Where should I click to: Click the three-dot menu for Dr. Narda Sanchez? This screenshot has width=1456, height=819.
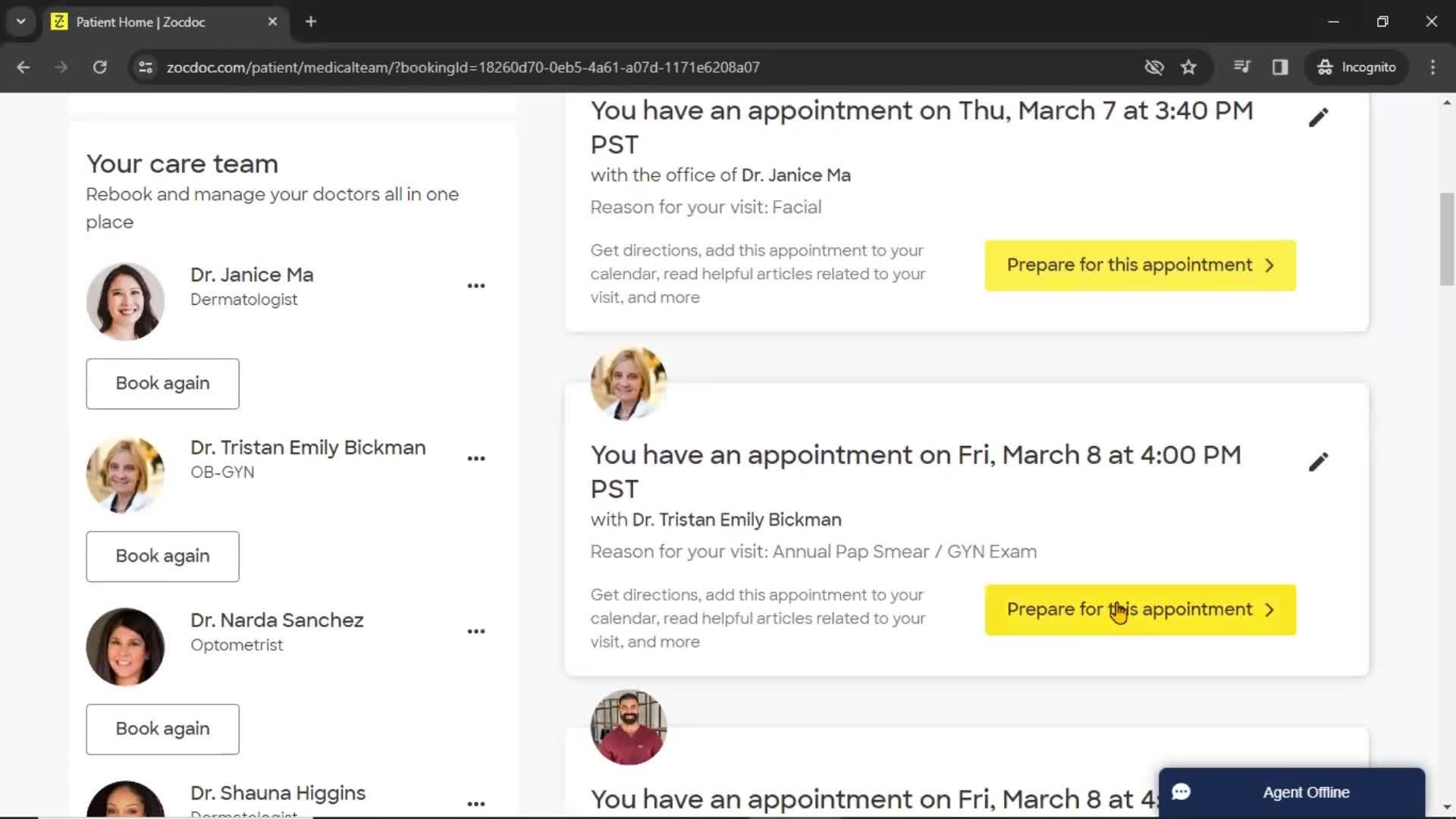pyautogui.click(x=477, y=631)
